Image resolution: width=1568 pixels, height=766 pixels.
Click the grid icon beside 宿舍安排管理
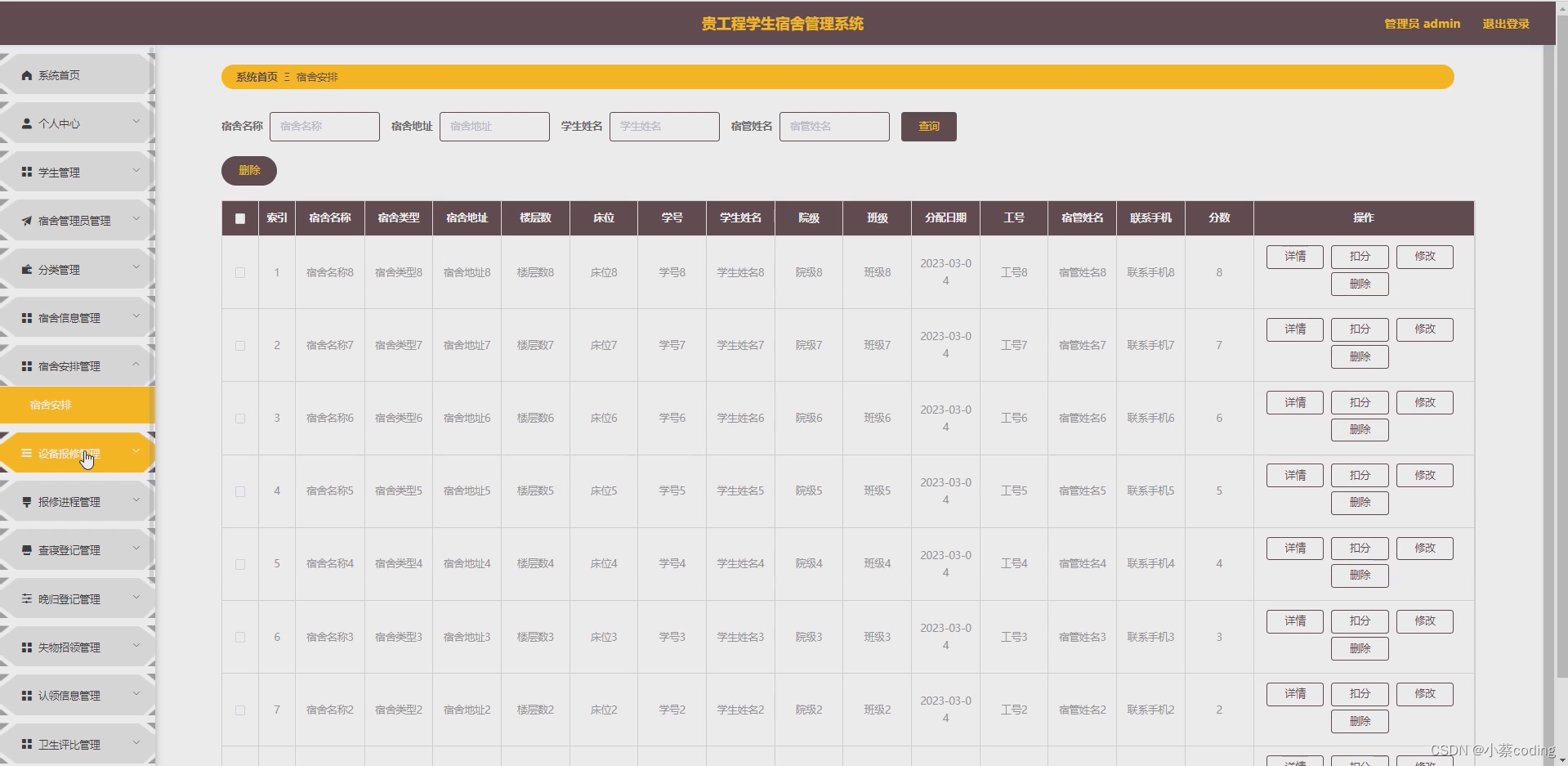(x=27, y=365)
